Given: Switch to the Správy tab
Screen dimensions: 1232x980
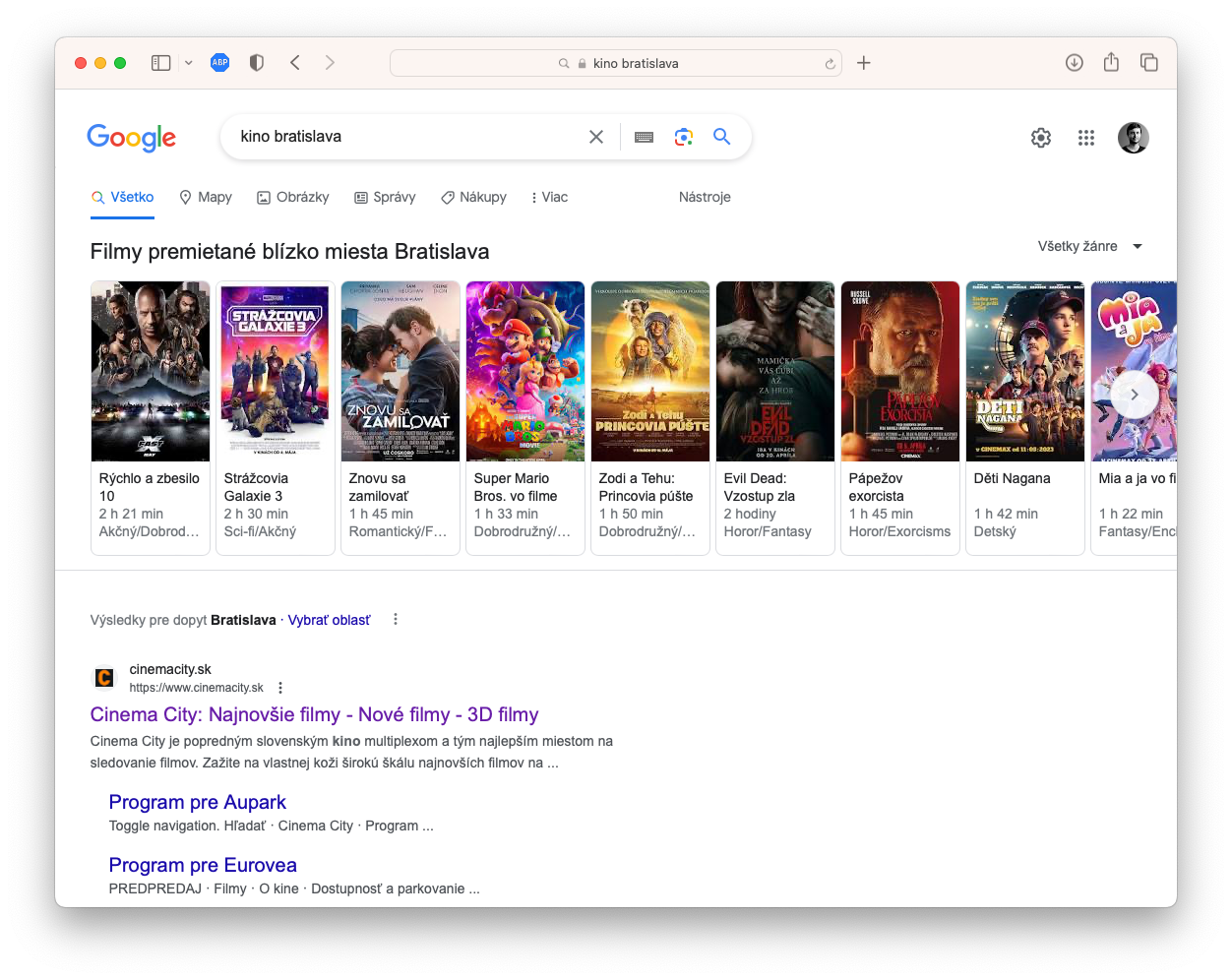Looking at the screenshot, I should click(385, 197).
